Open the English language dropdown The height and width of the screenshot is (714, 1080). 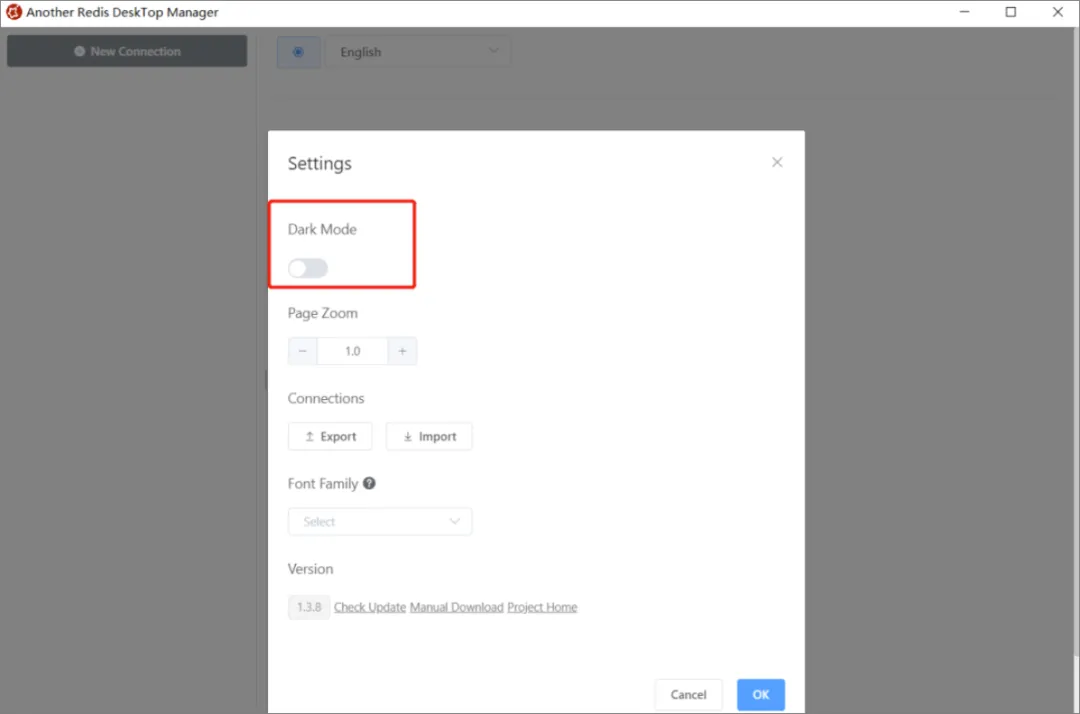[418, 52]
